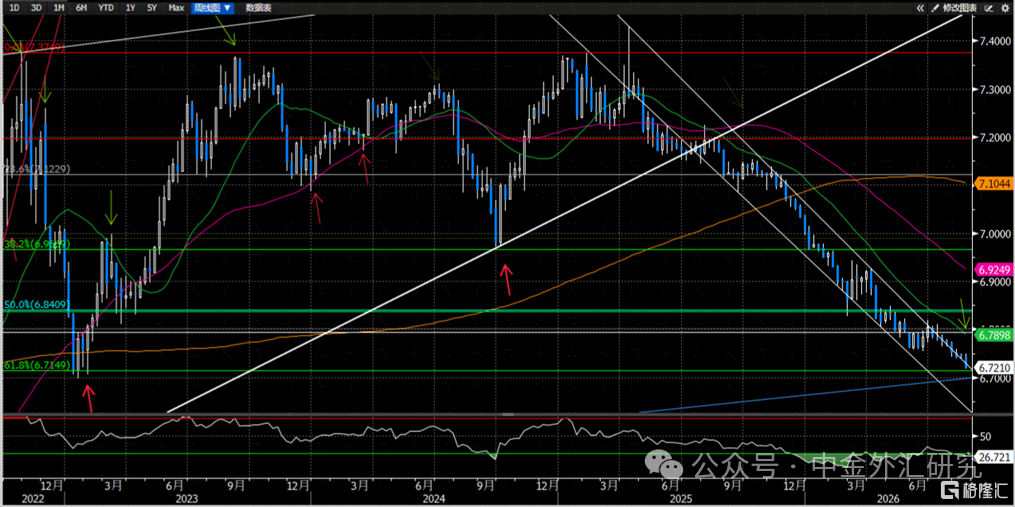
Task: Click the magenta 6.9249 moving average label
Action: coord(992,267)
